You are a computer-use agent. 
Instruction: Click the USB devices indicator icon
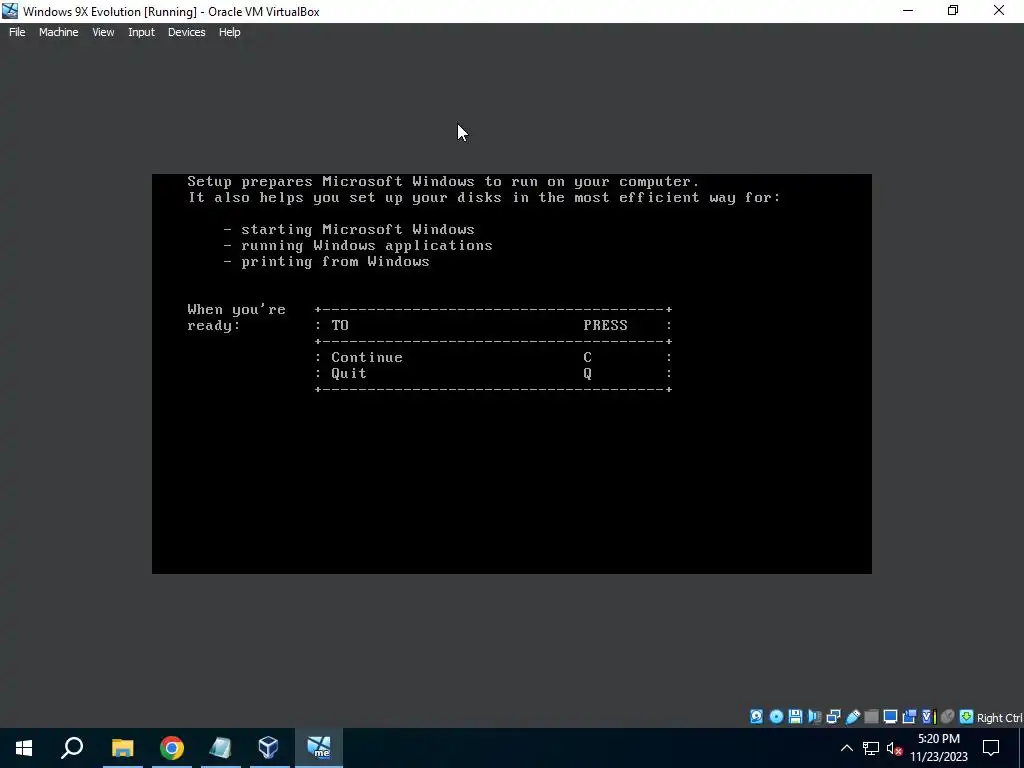[x=852, y=716]
